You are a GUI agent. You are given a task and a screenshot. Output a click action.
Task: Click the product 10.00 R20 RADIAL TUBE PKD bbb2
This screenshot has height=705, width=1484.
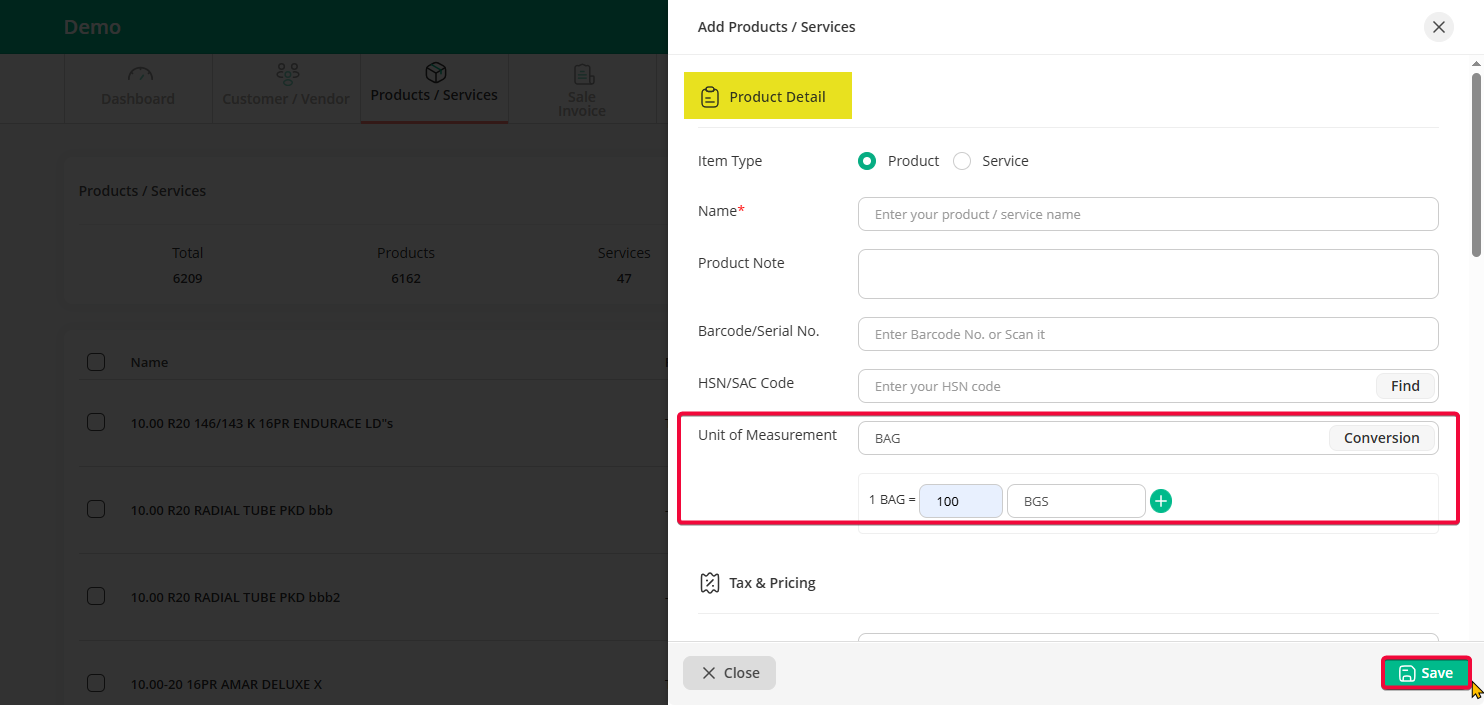click(236, 597)
